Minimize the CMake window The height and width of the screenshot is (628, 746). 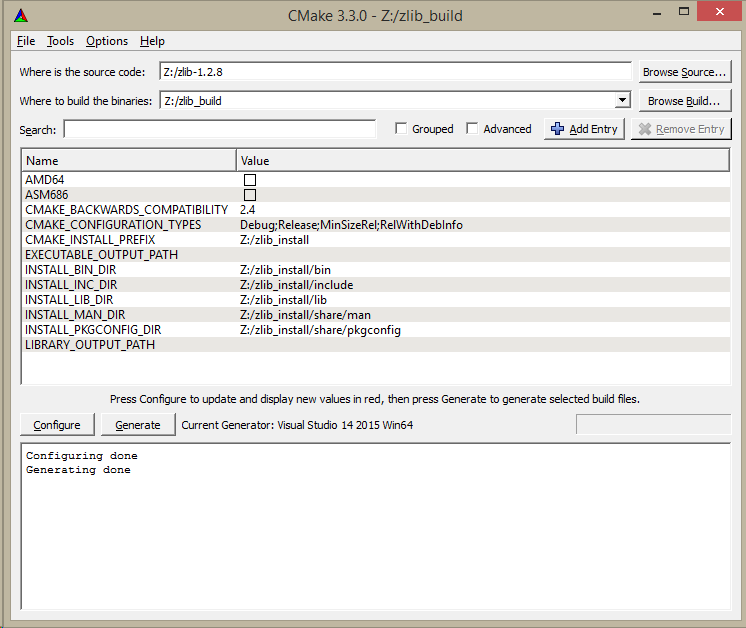pos(627,11)
